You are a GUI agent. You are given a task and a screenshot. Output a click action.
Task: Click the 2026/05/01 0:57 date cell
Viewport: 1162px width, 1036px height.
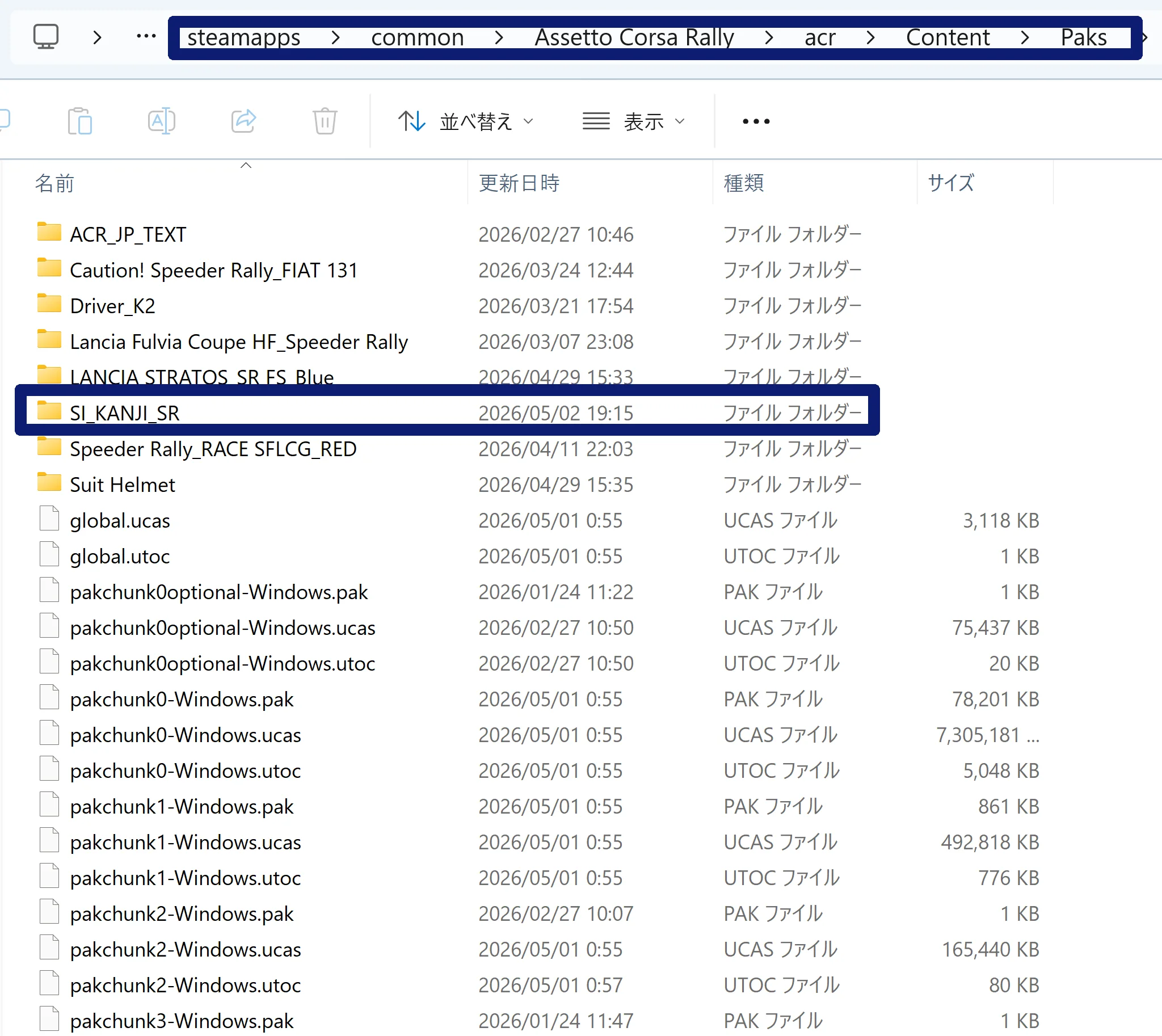550,985
